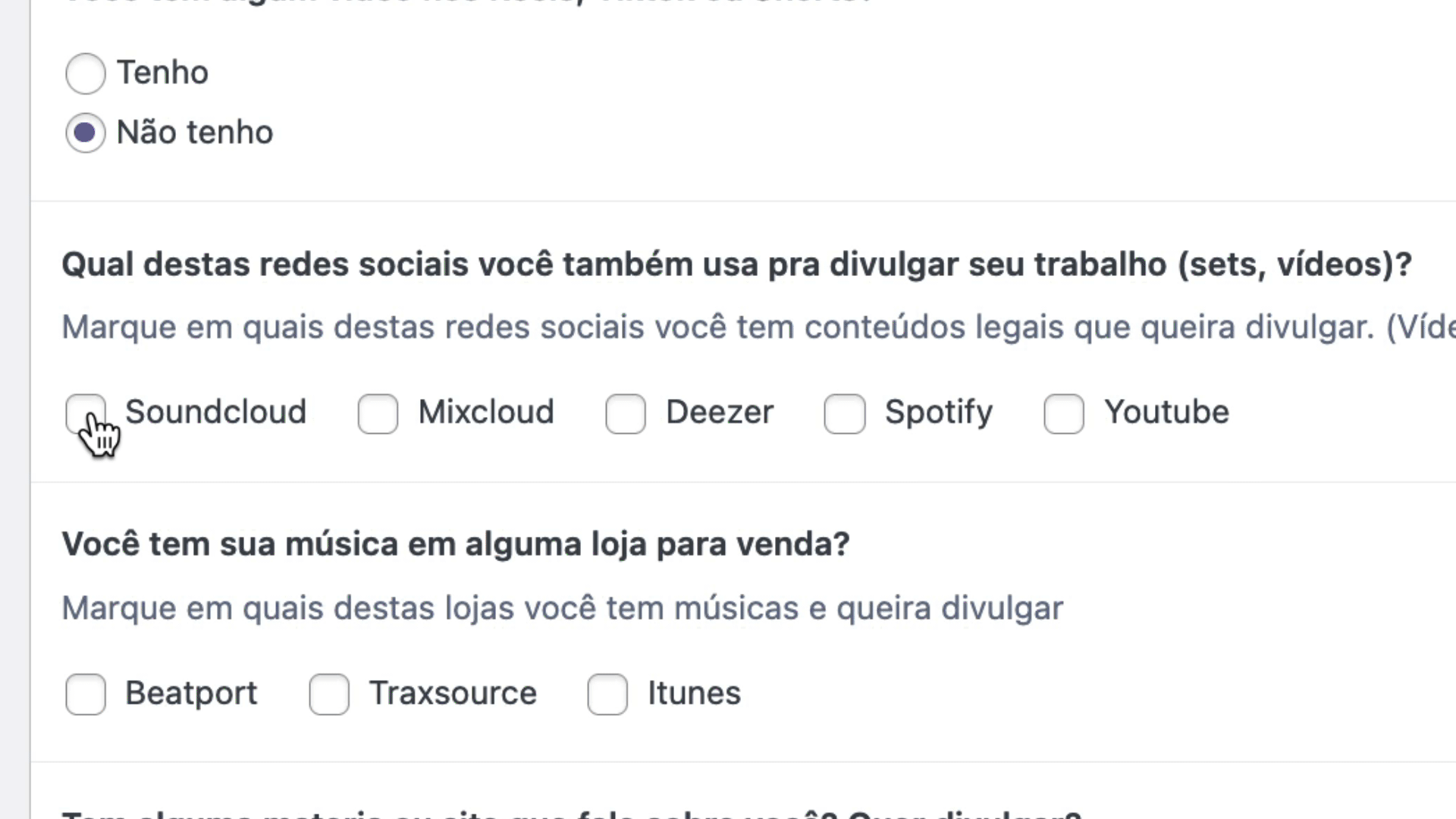Enable the Mixcloud checkbox
Screen dimensions: 1456x819
(378, 414)
